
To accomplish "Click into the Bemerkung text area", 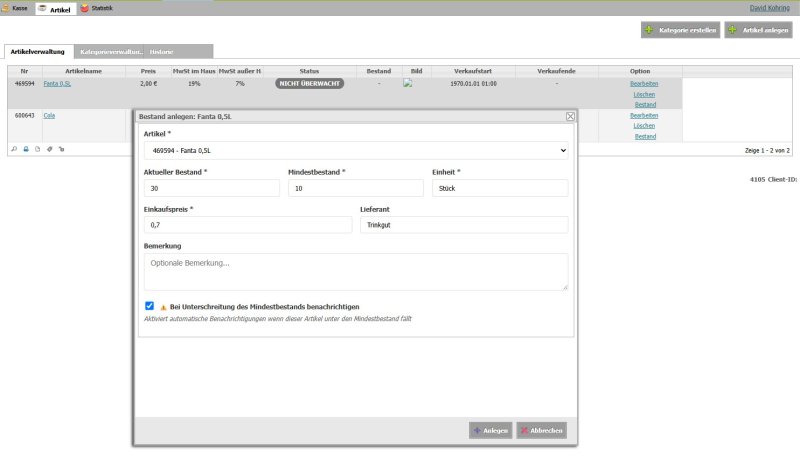I will click(x=356, y=272).
